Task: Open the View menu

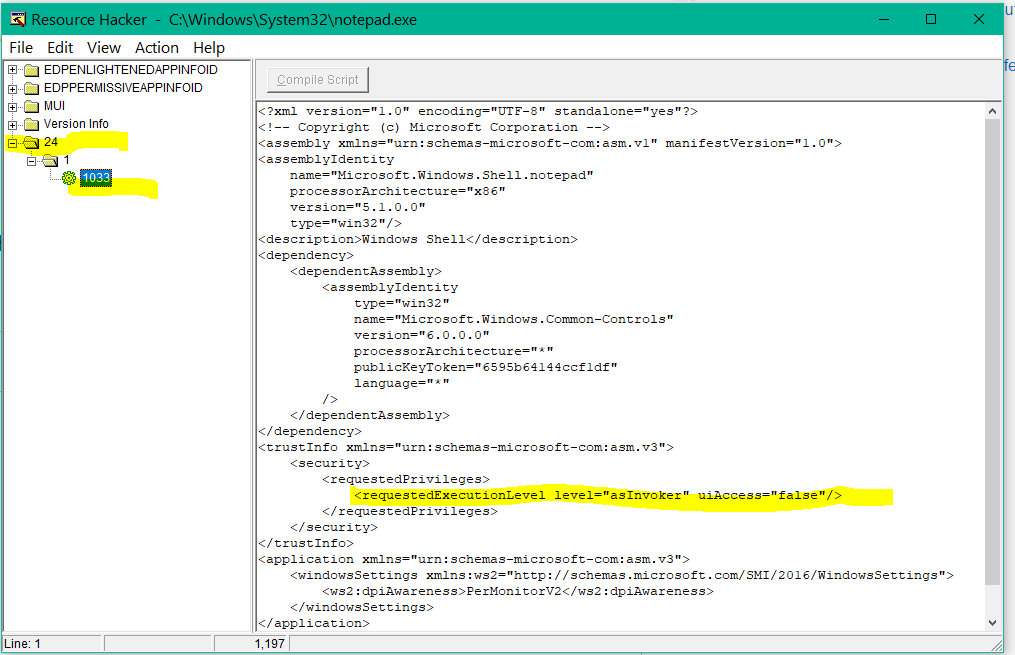Action: click(x=104, y=48)
